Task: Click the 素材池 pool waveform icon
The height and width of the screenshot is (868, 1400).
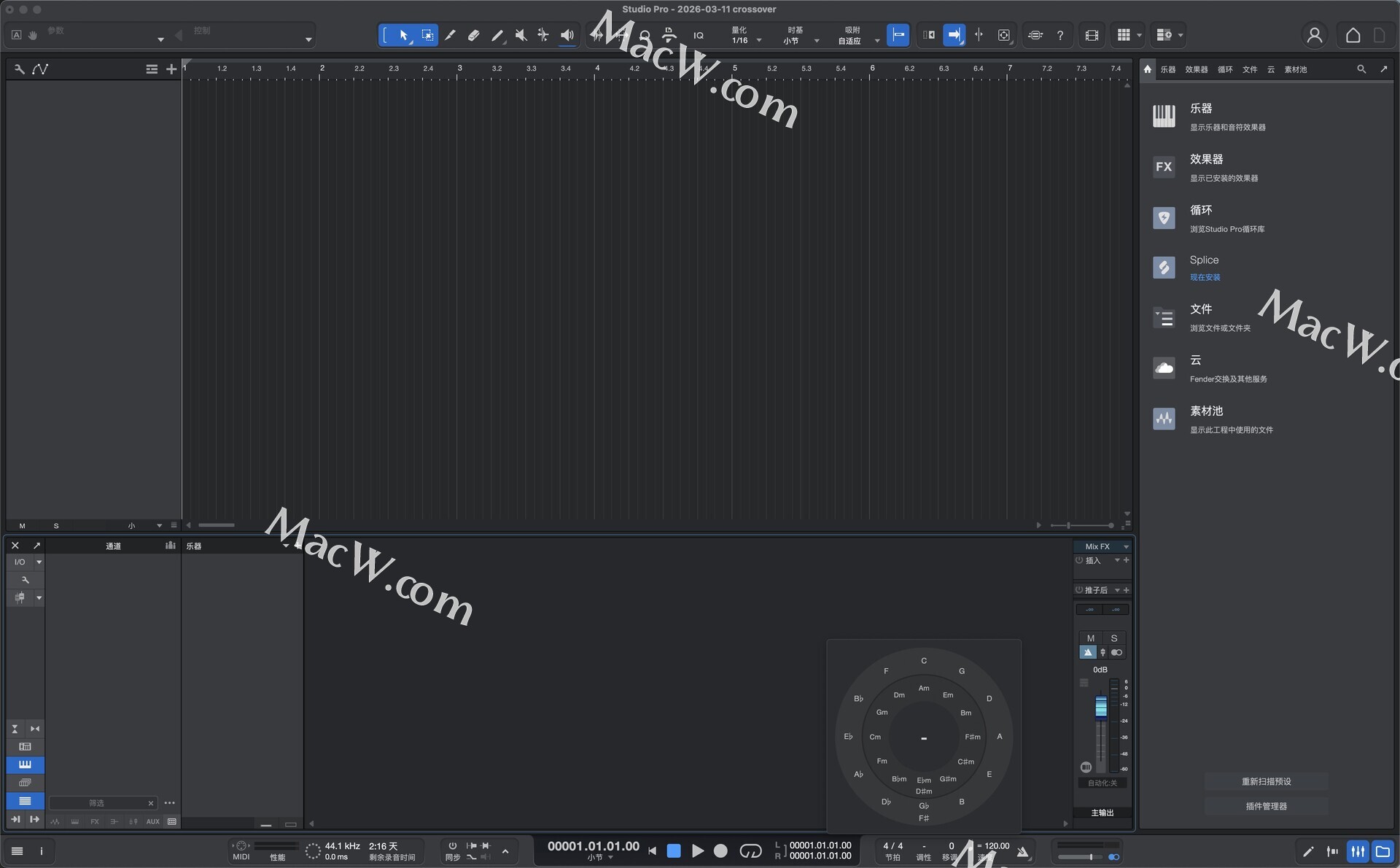Action: coord(1164,419)
